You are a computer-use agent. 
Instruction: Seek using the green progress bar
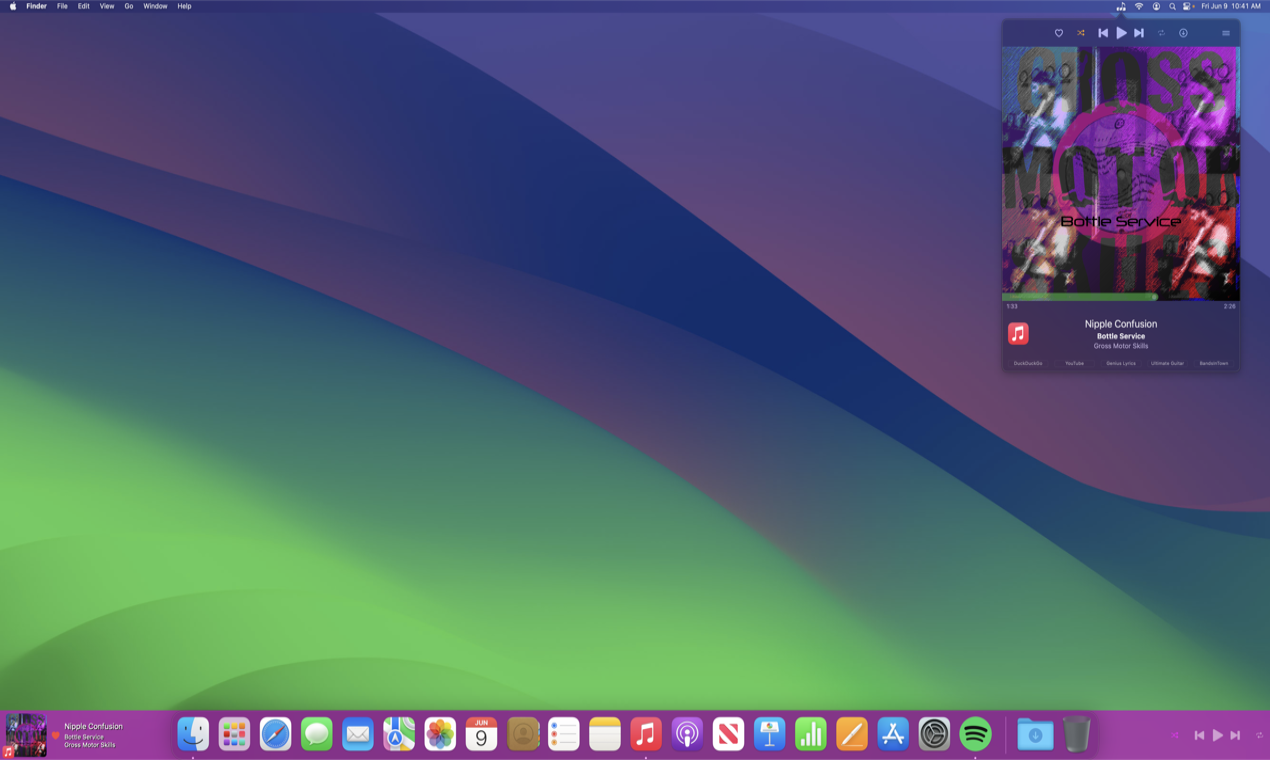point(1121,297)
